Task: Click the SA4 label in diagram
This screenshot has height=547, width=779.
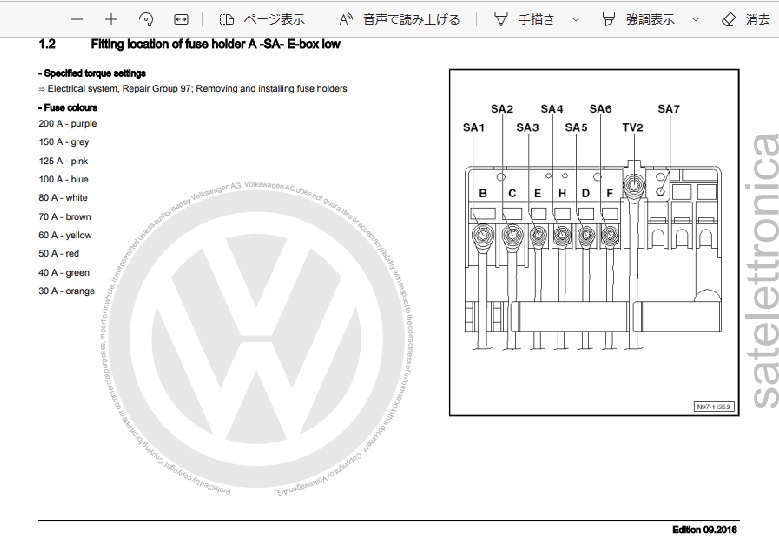Action: coord(552,109)
